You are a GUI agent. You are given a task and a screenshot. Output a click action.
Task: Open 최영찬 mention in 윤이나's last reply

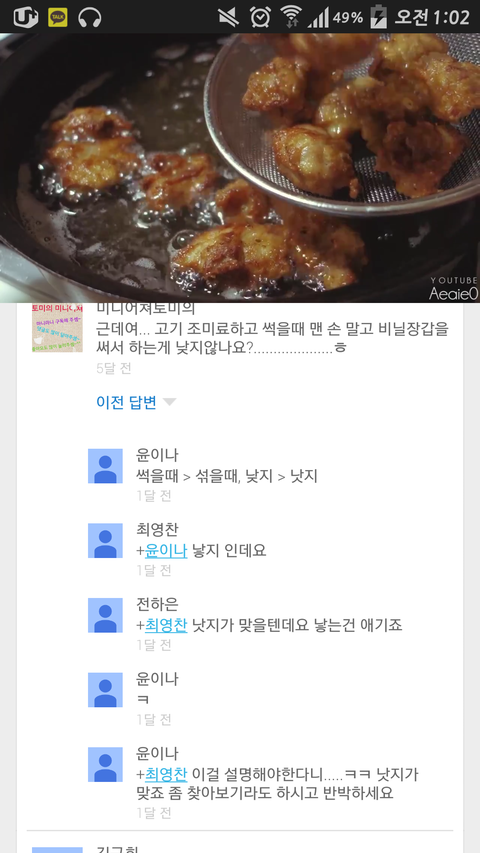166,774
